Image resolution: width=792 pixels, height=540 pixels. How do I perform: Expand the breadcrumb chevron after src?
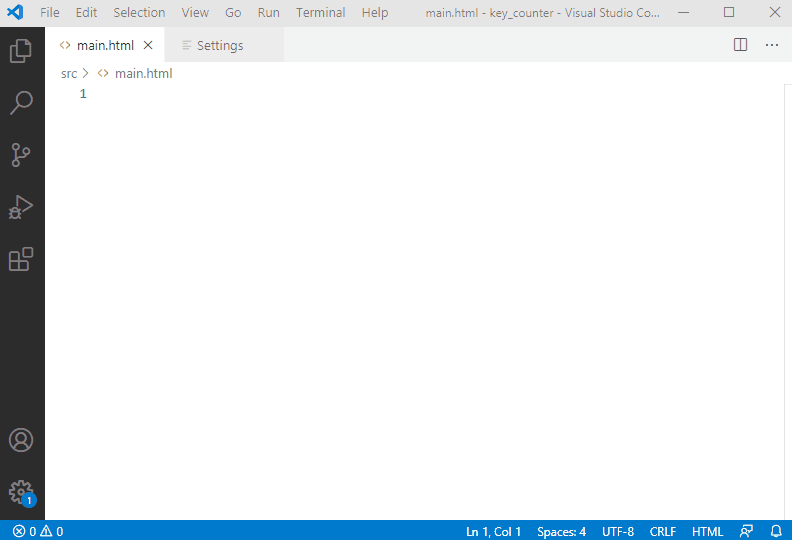[x=86, y=73]
